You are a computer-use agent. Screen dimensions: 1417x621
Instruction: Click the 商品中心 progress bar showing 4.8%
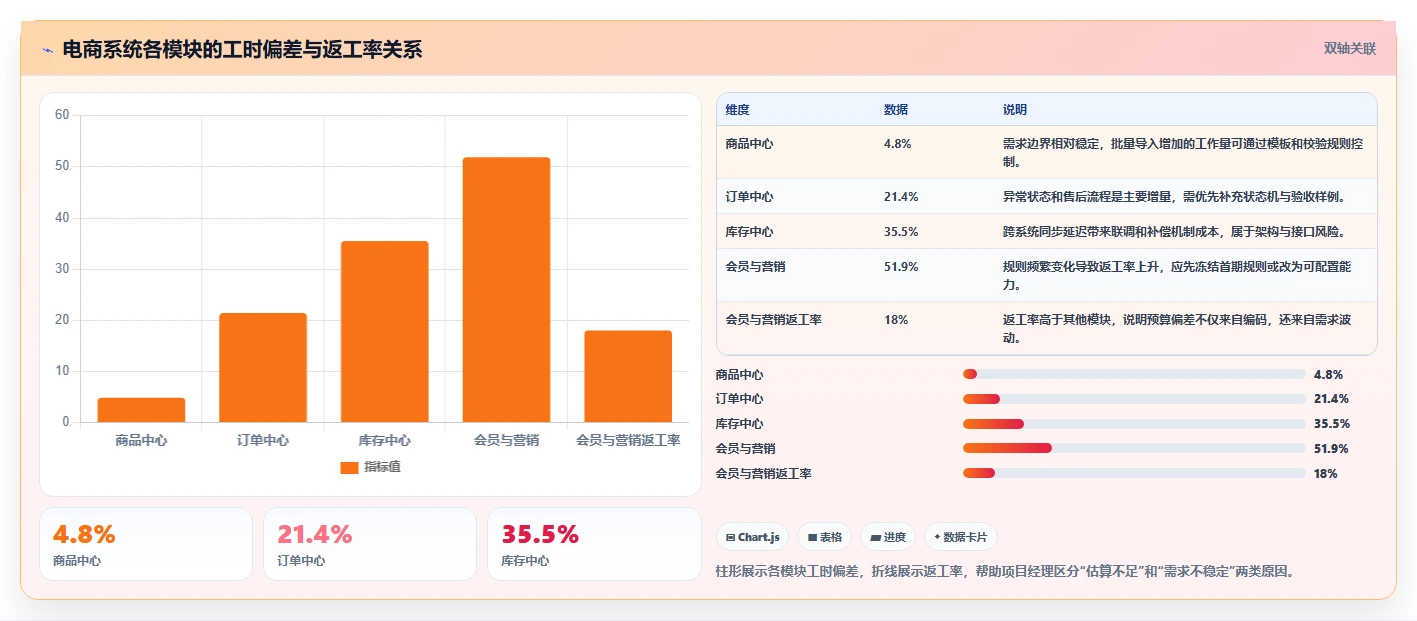pos(1134,374)
